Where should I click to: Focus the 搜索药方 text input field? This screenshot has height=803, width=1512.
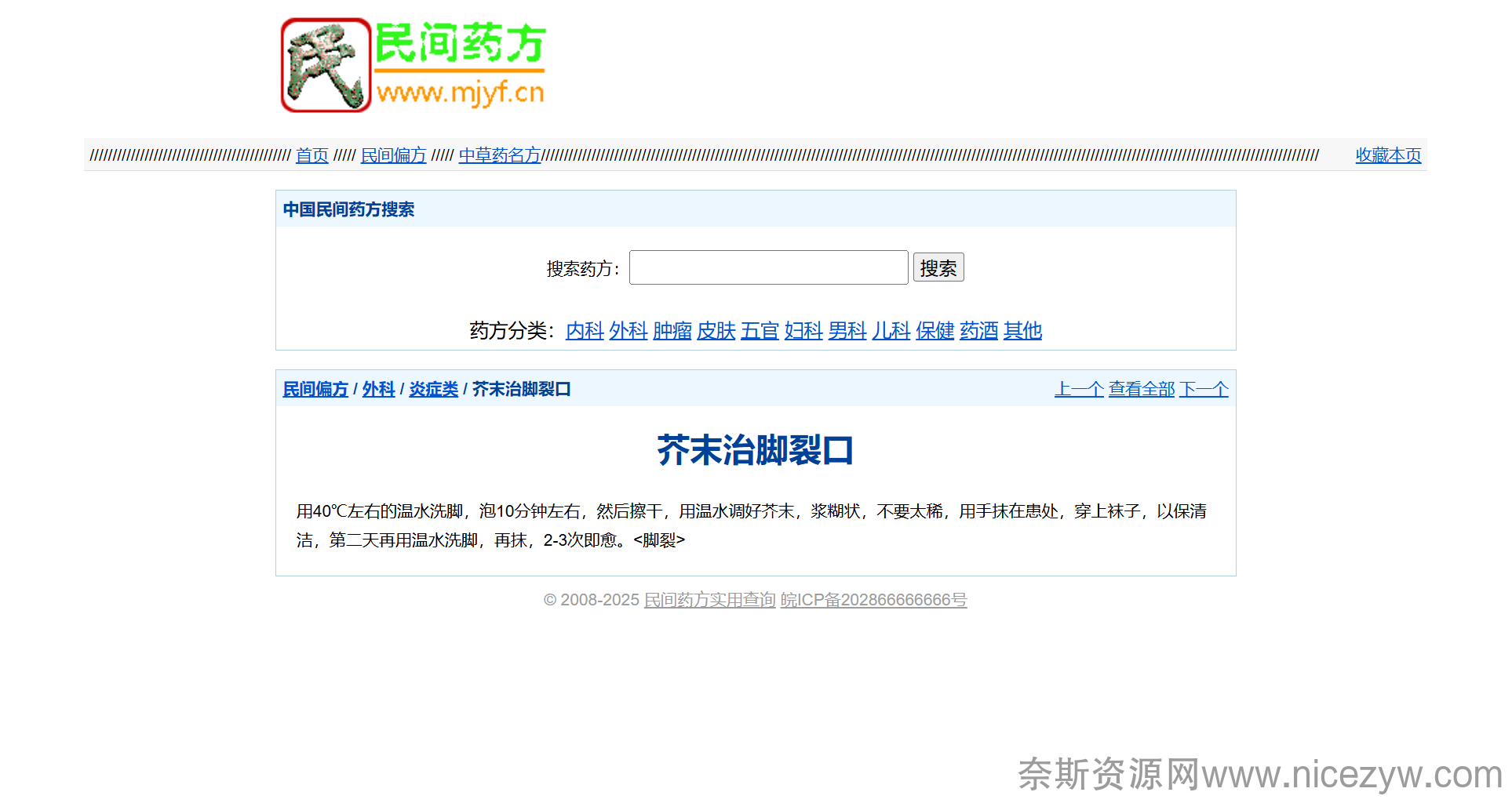click(768, 268)
